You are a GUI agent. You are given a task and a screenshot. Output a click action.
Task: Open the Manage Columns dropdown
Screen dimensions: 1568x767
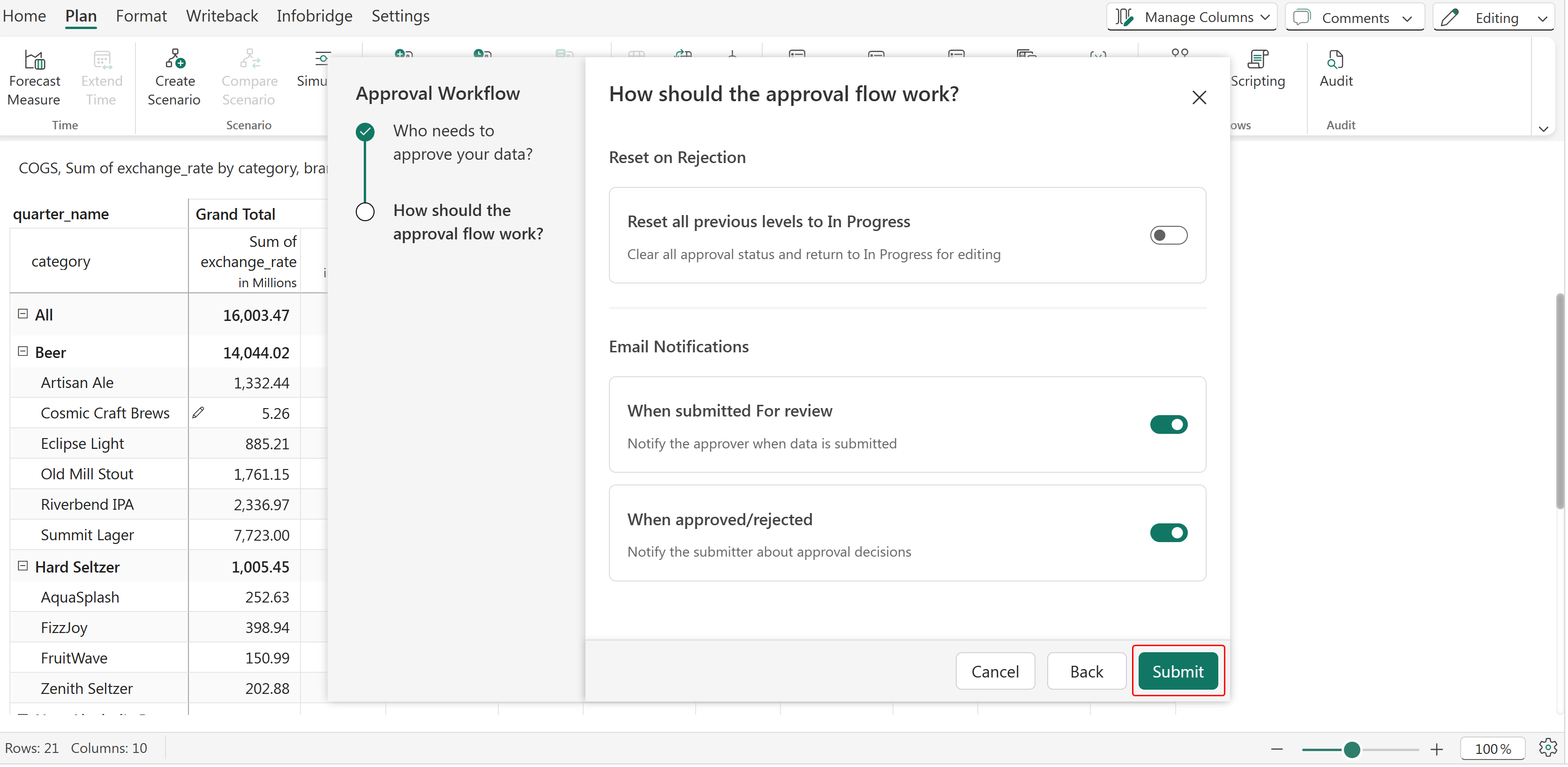click(1191, 17)
